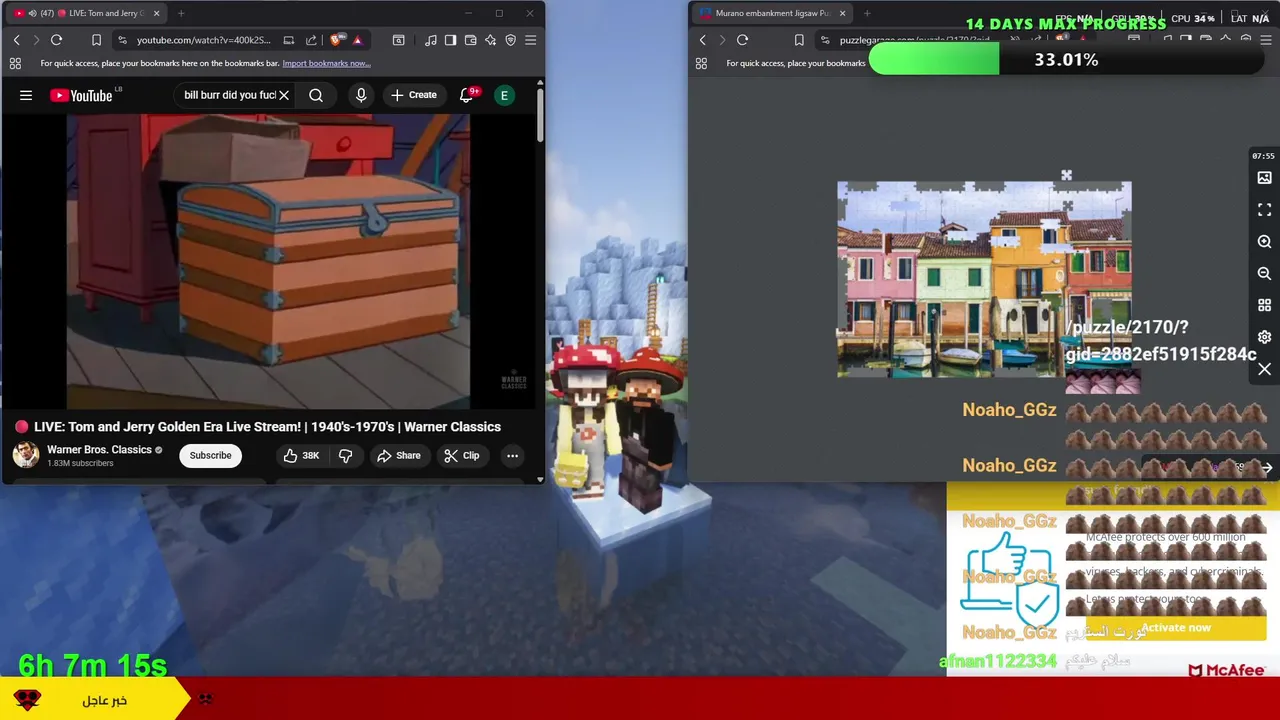Go to the YouTube home logo
1280x720 pixels.
(x=82, y=95)
